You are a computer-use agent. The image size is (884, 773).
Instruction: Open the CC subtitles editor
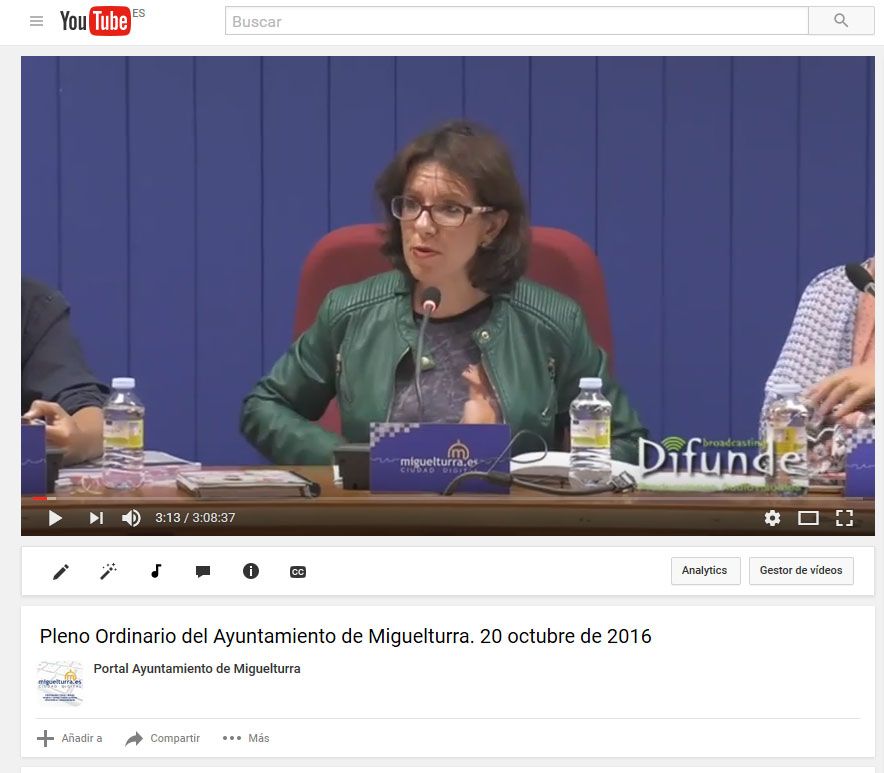(x=298, y=572)
